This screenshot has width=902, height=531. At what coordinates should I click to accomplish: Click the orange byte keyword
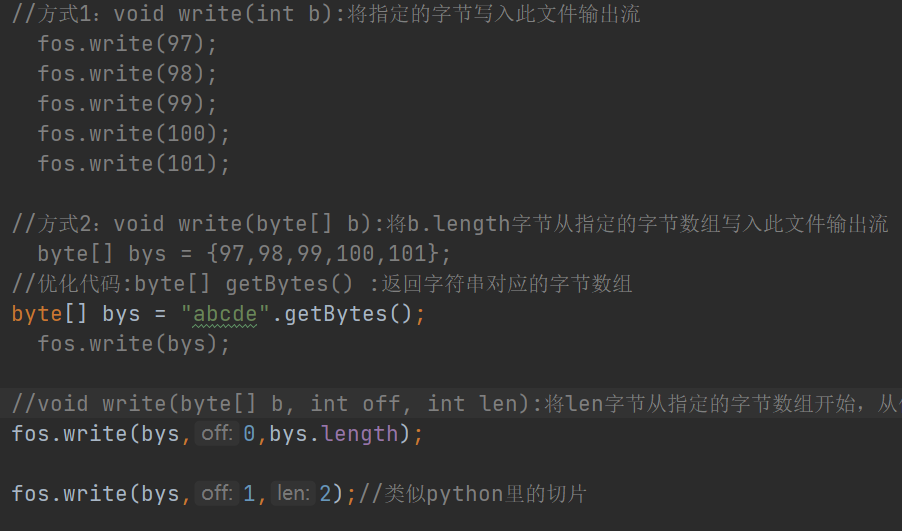click(x=37, y=314)
